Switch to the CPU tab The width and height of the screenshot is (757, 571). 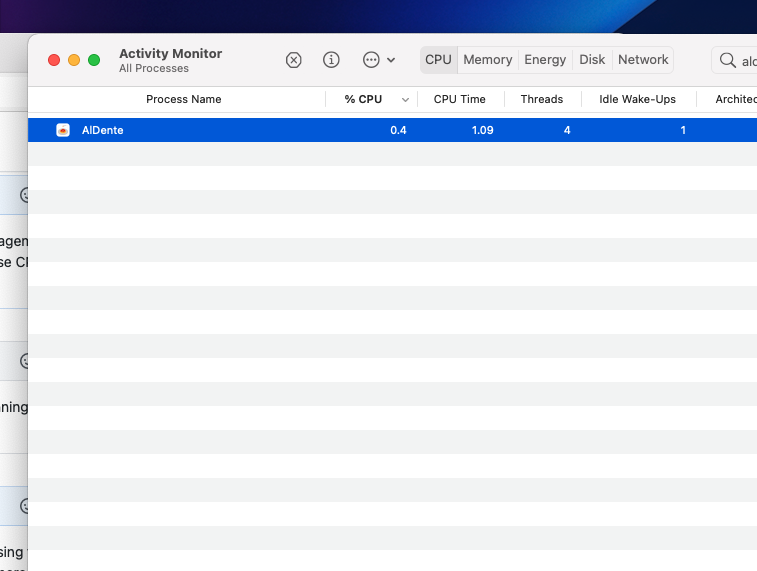[438, 60]
